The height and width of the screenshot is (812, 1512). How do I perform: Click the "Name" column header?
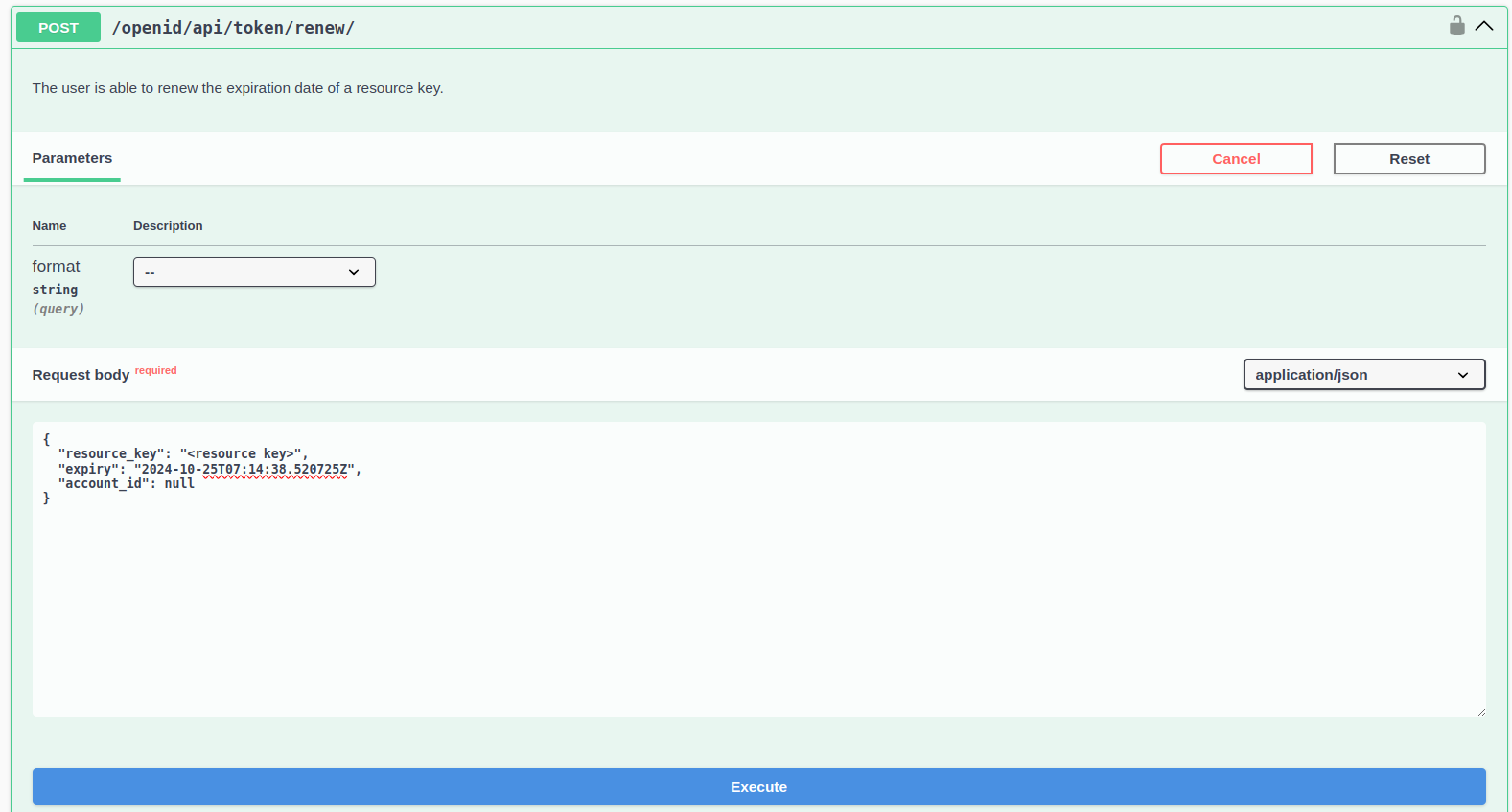49,226
